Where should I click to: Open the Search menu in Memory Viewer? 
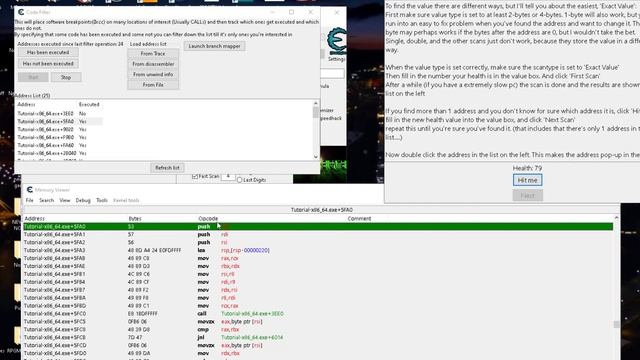[47, 200]
